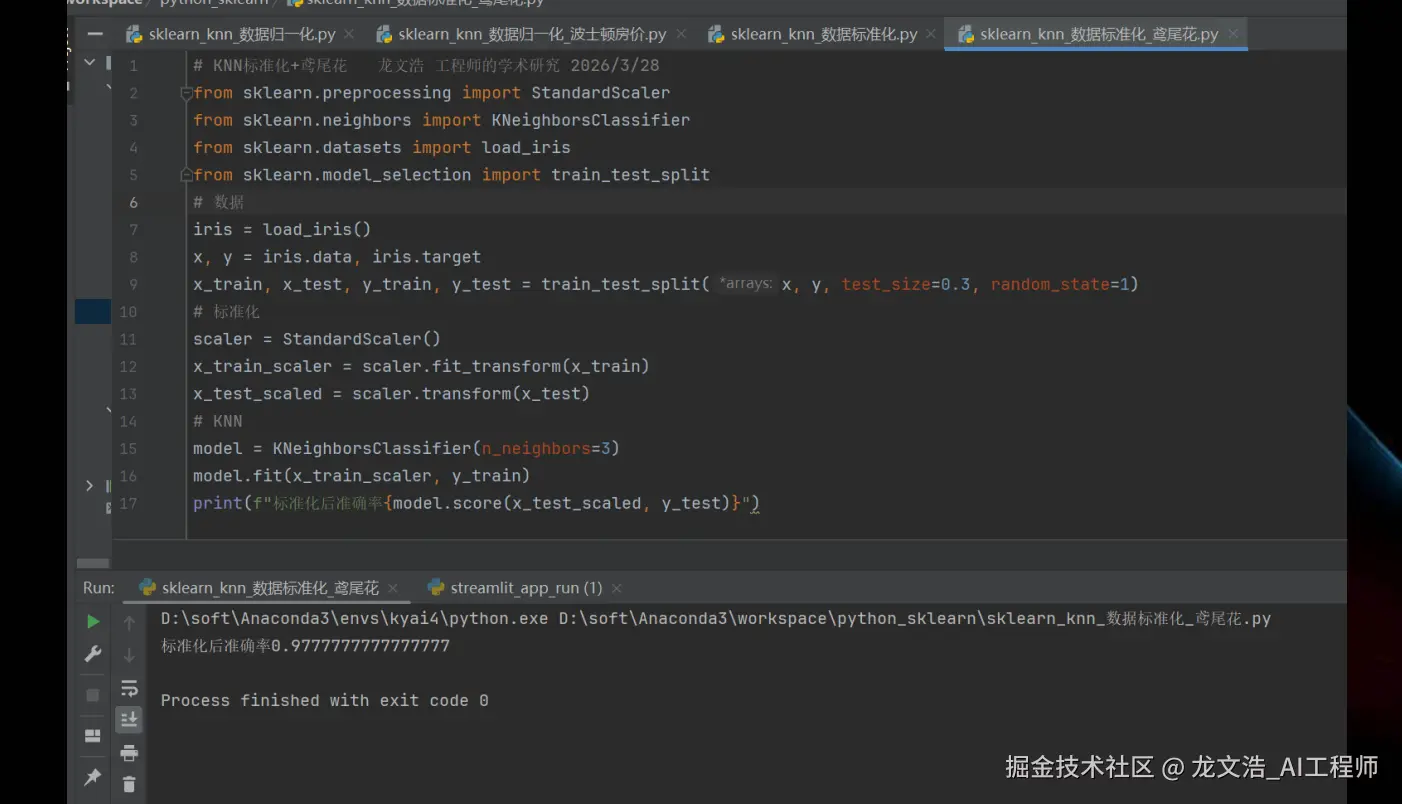The height and width of the screenshot is (804, 1402).
Task: Click python icon on streamlit_app_run tab
Action: point(436,587)
